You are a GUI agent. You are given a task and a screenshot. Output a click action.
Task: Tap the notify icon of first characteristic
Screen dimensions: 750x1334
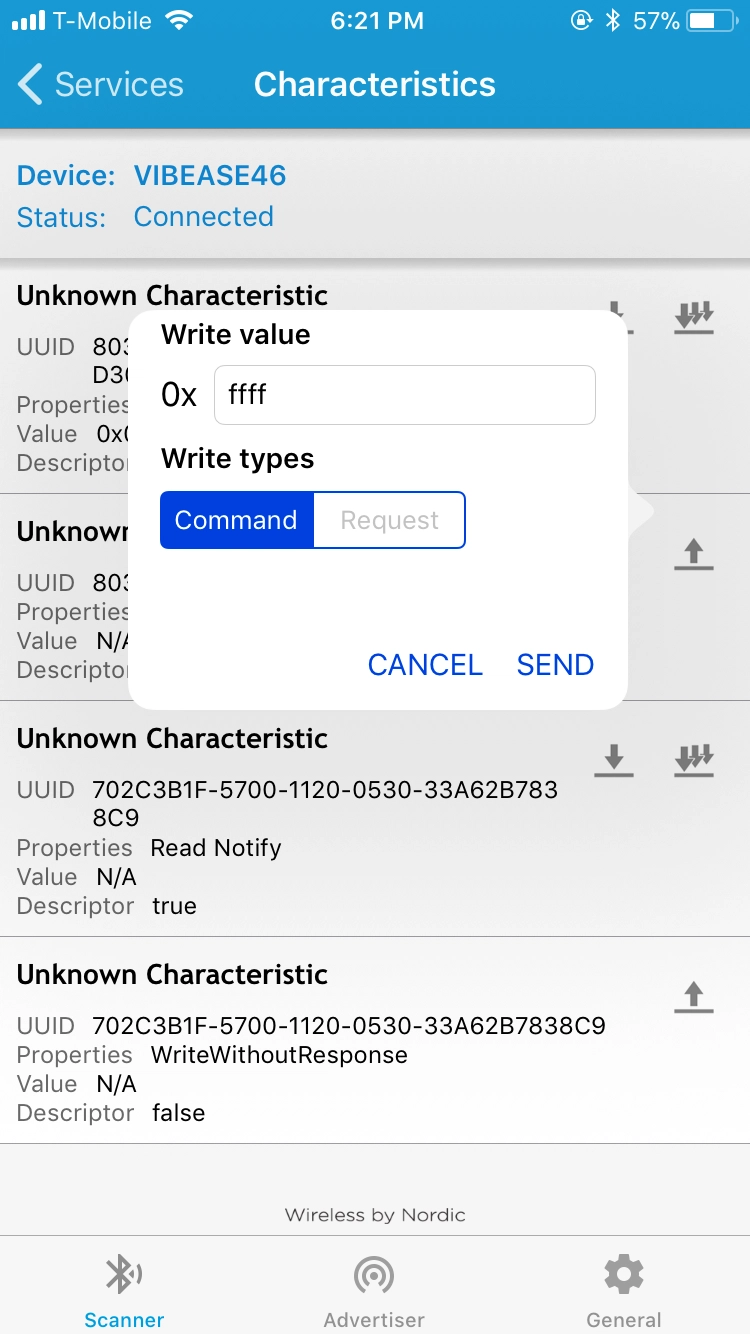[694, 317]
